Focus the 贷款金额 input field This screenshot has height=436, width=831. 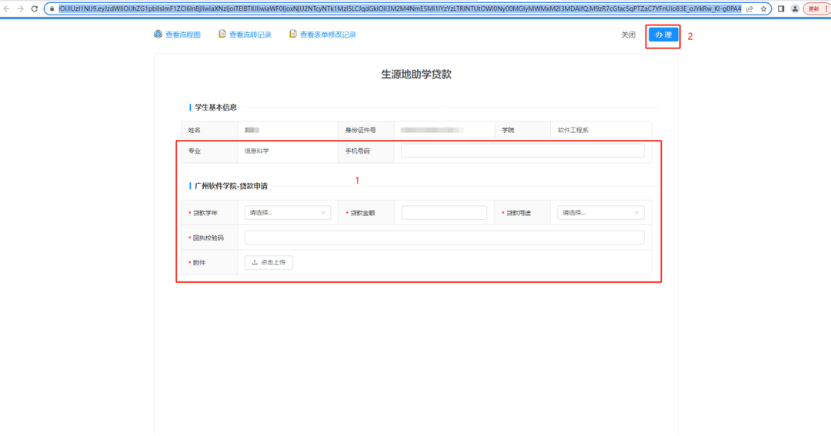[444, 213]
